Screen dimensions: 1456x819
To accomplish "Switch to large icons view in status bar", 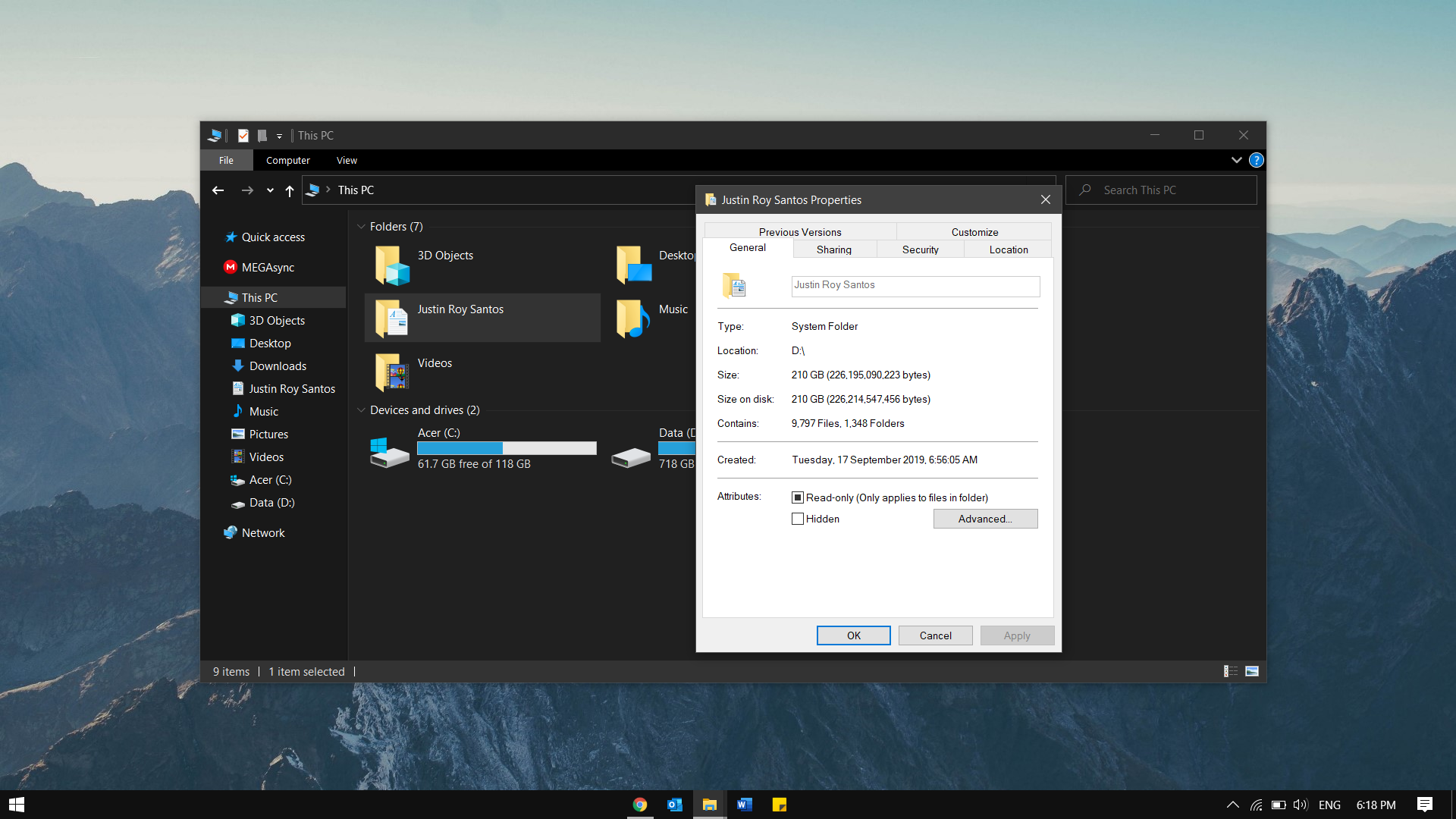I will coord(1252,671).
